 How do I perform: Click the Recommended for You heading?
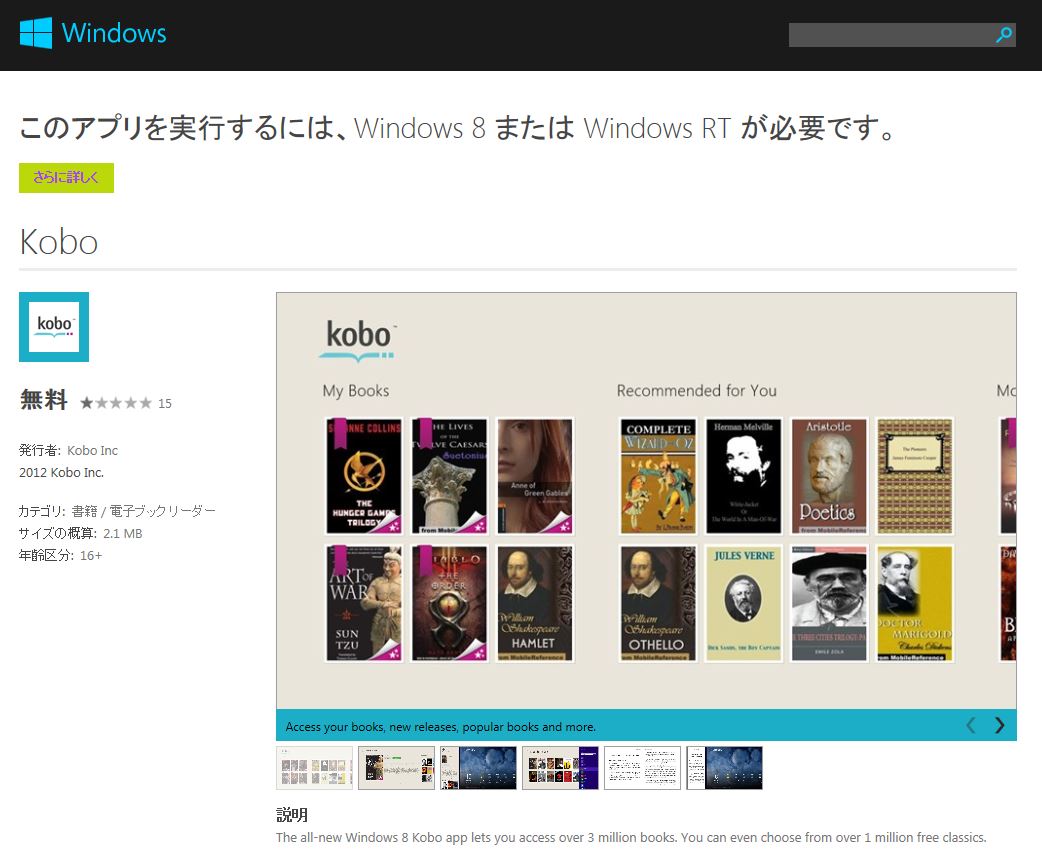tap(696, 391)
